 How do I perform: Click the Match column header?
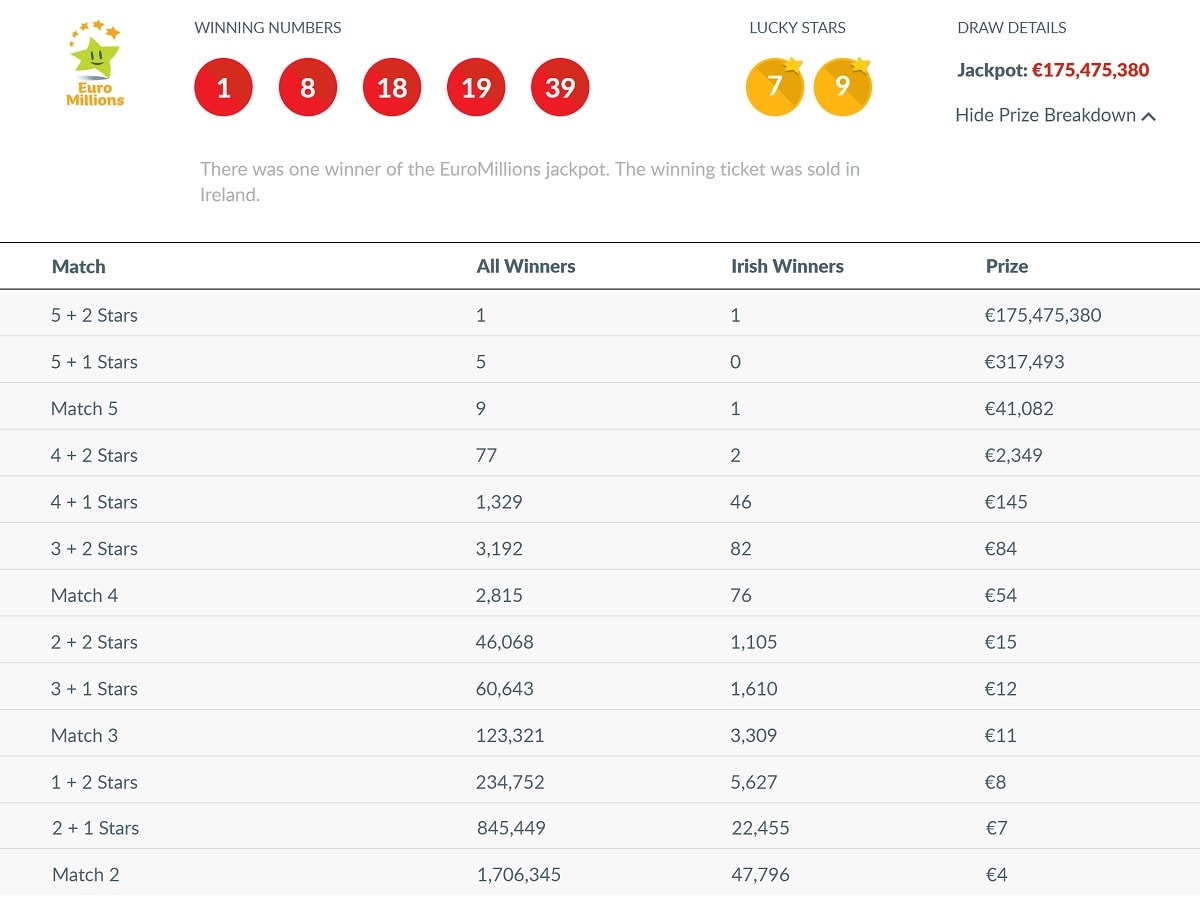(x=78, y=266)
